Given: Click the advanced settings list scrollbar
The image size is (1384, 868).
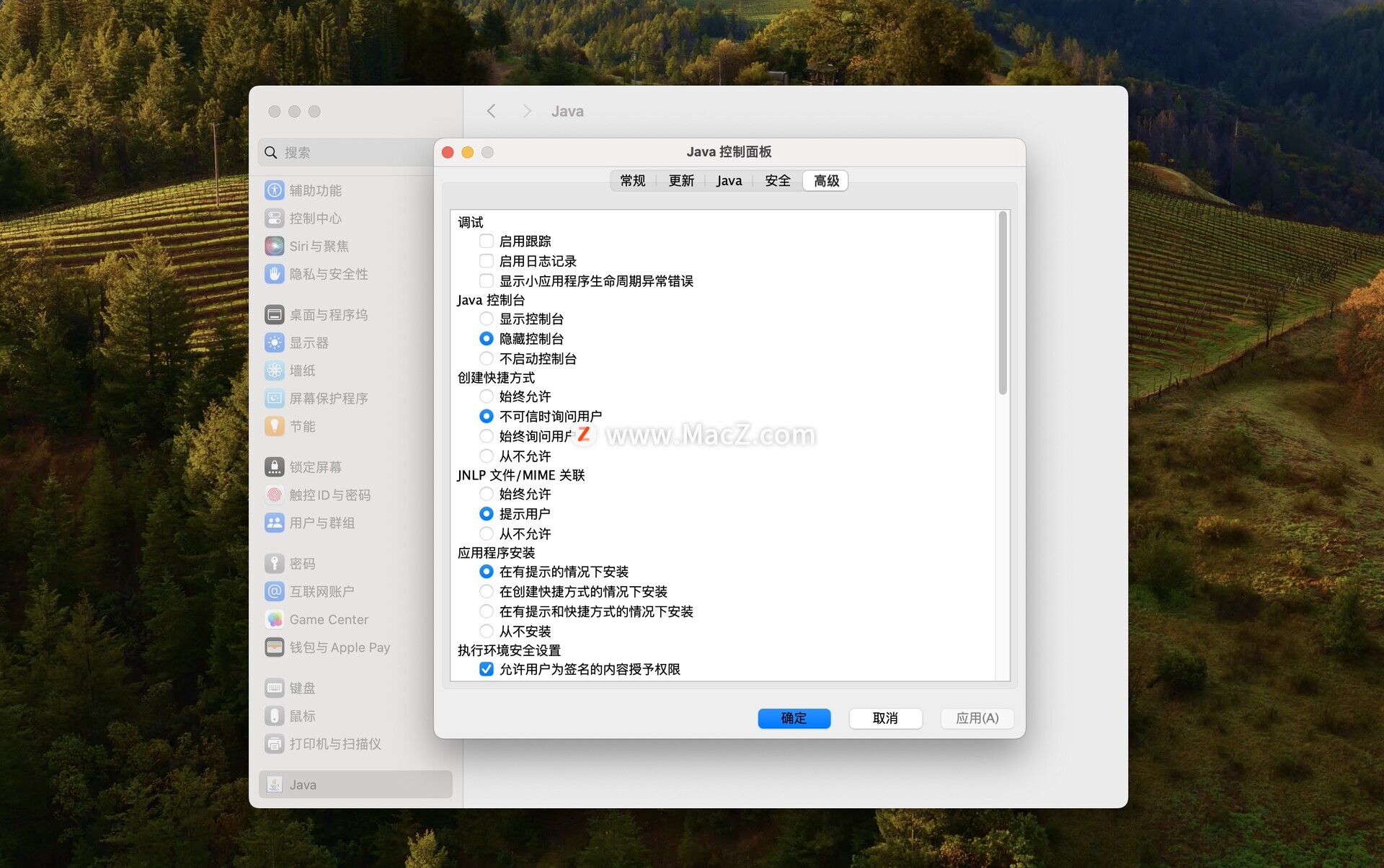Looking at the screenshot, I should click(x=1002, y=303).
